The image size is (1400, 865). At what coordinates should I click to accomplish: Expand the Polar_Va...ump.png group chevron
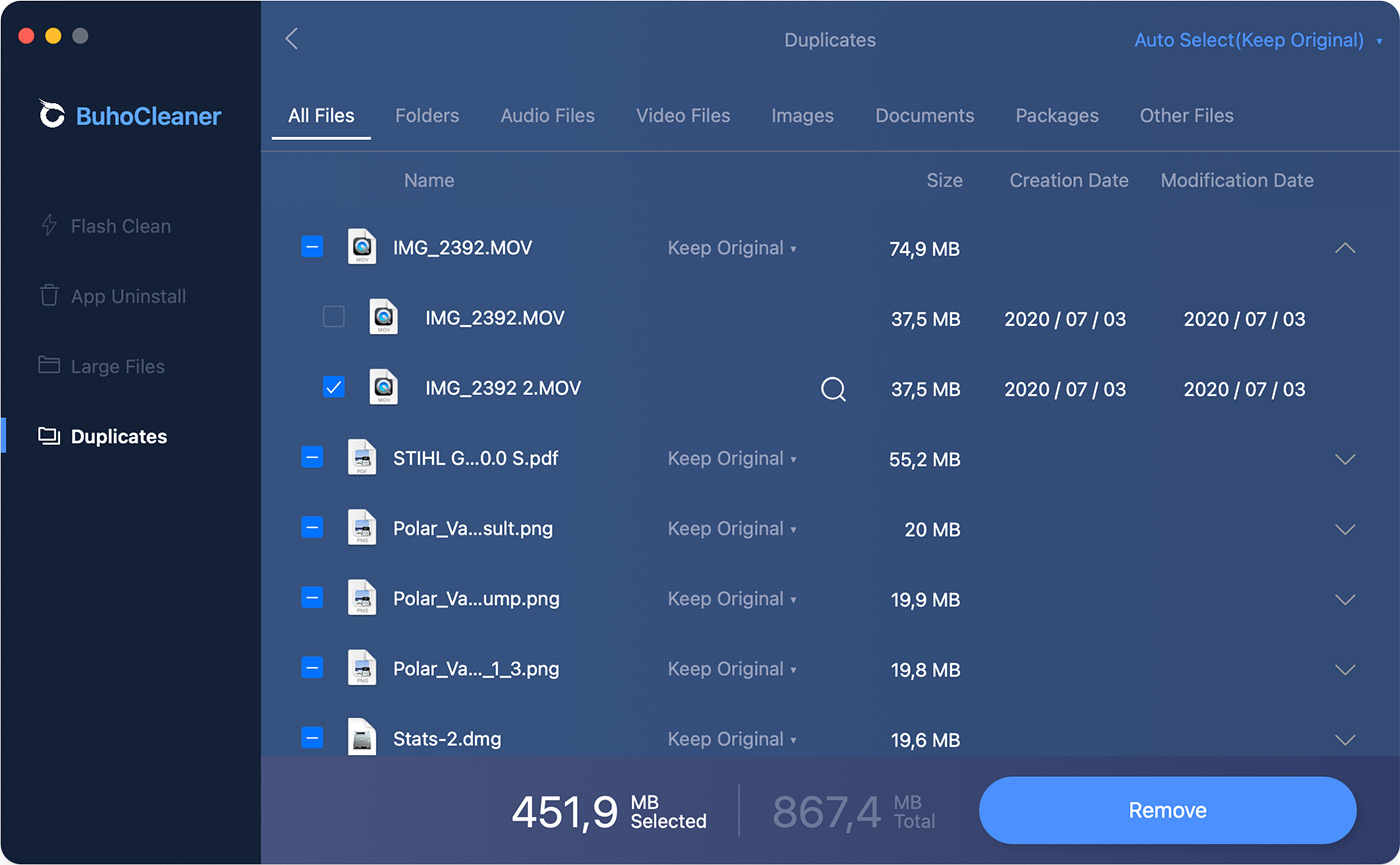pyautogui.click(x=1345, y=600)
